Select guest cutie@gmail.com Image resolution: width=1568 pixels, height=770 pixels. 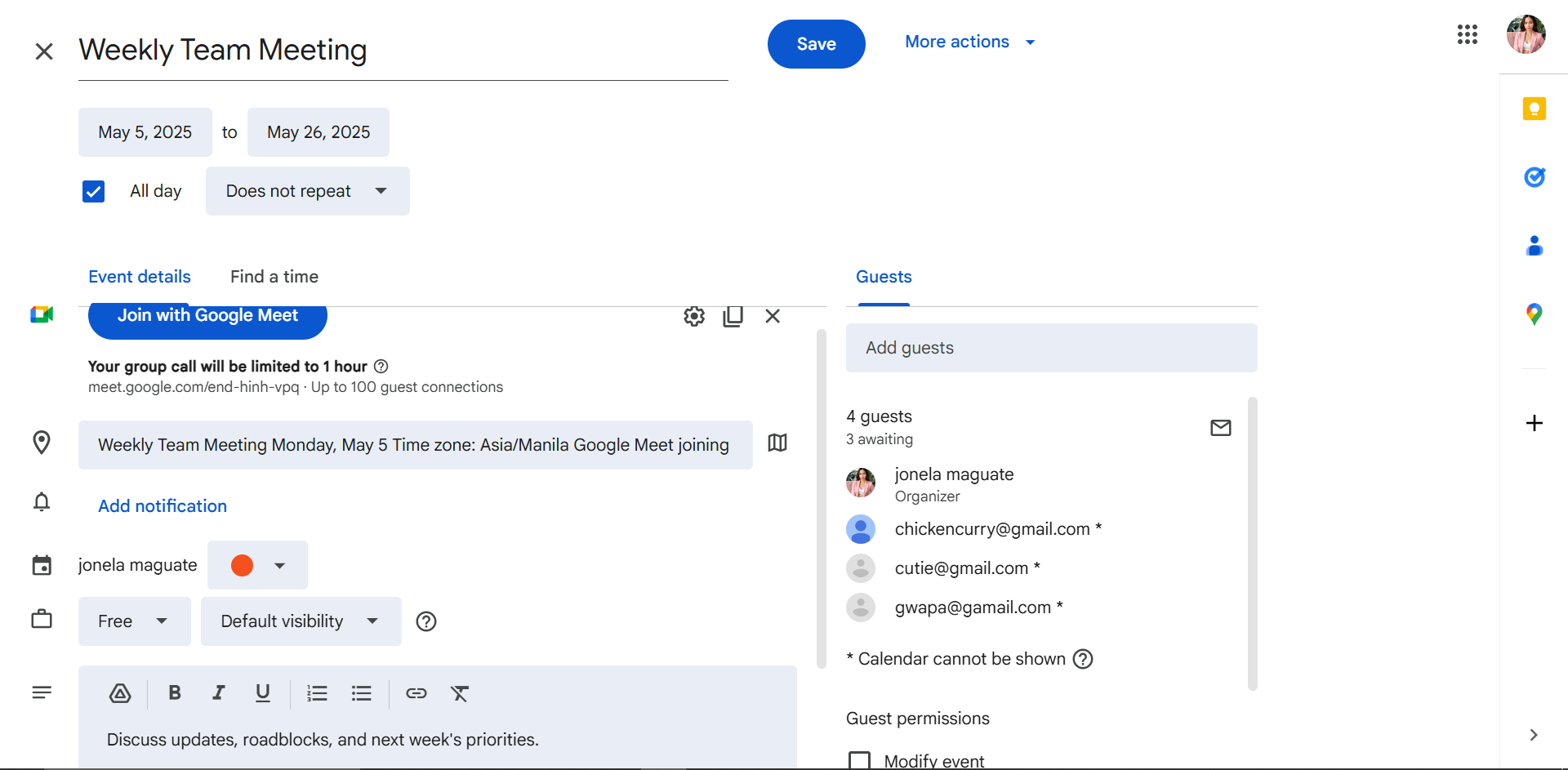967,568
